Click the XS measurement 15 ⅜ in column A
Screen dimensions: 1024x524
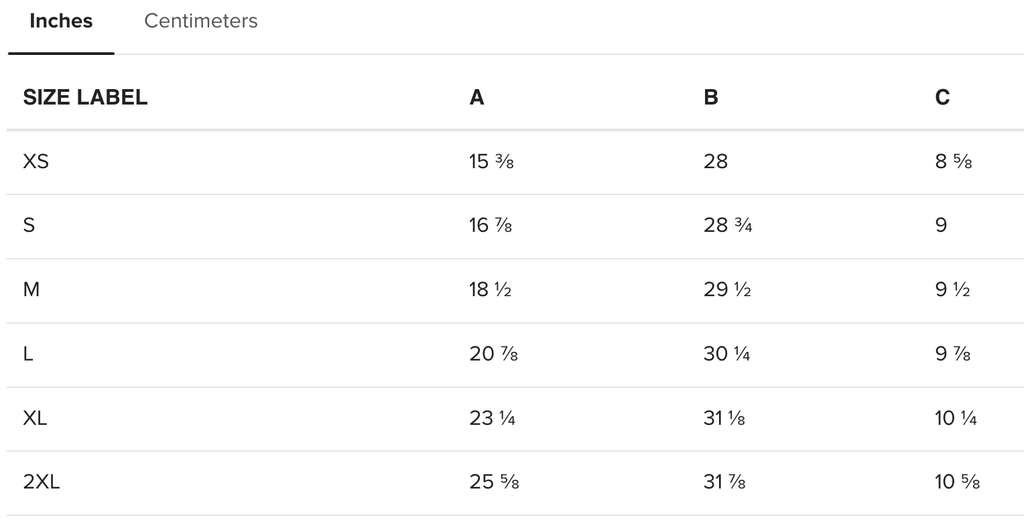491,161
